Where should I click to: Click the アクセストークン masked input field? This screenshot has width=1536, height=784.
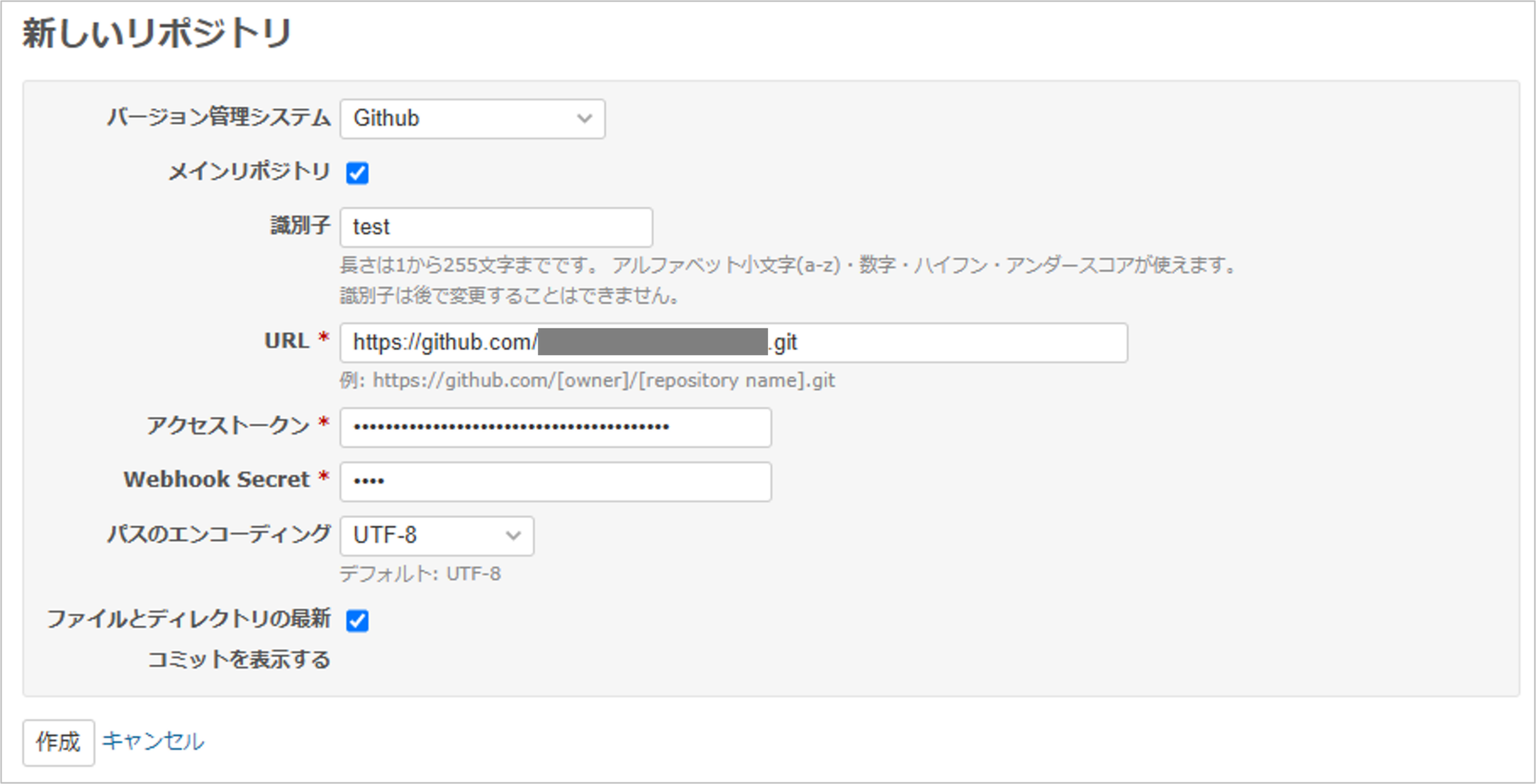coord(555,428)
